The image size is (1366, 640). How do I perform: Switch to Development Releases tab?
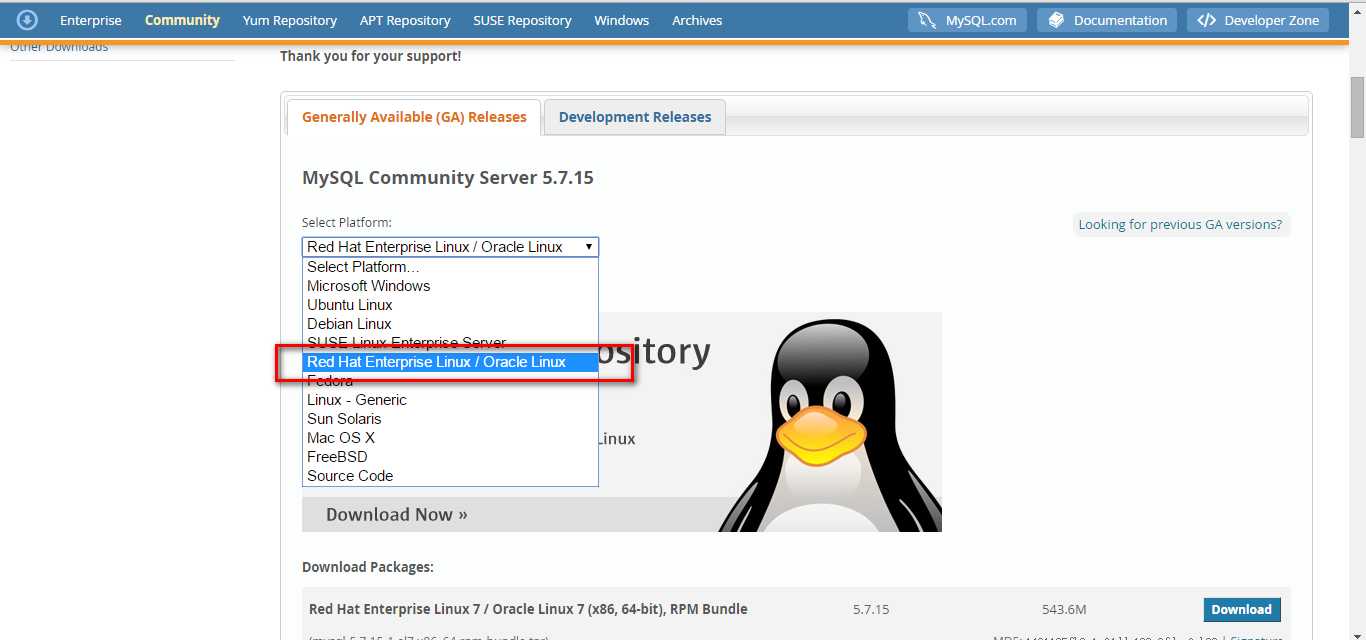tap(635, 117)
